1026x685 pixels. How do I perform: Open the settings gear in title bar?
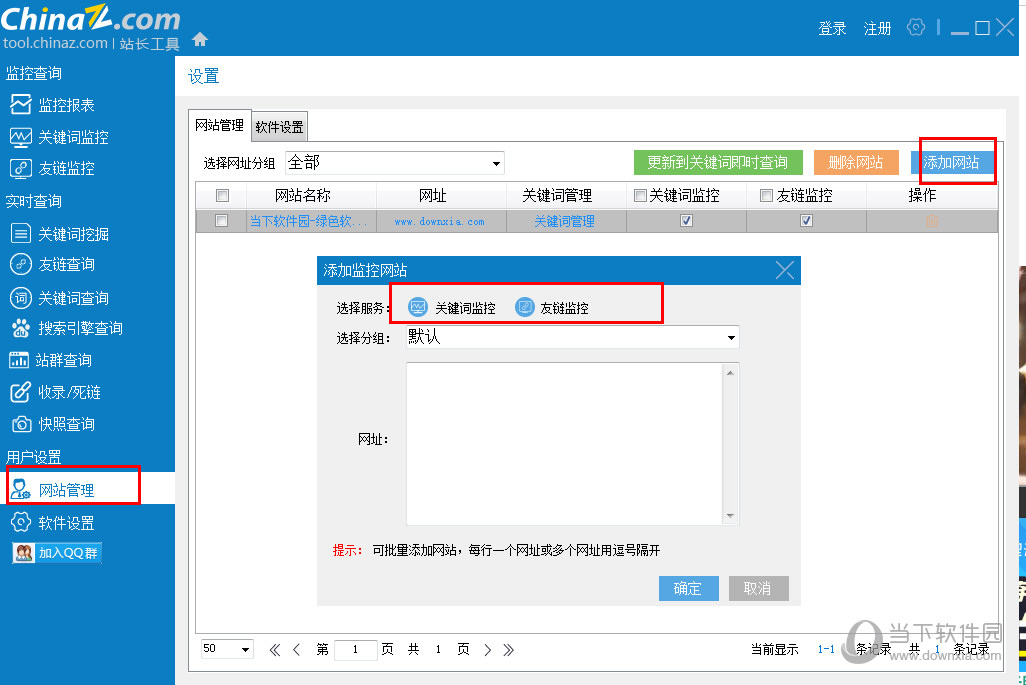915,27
